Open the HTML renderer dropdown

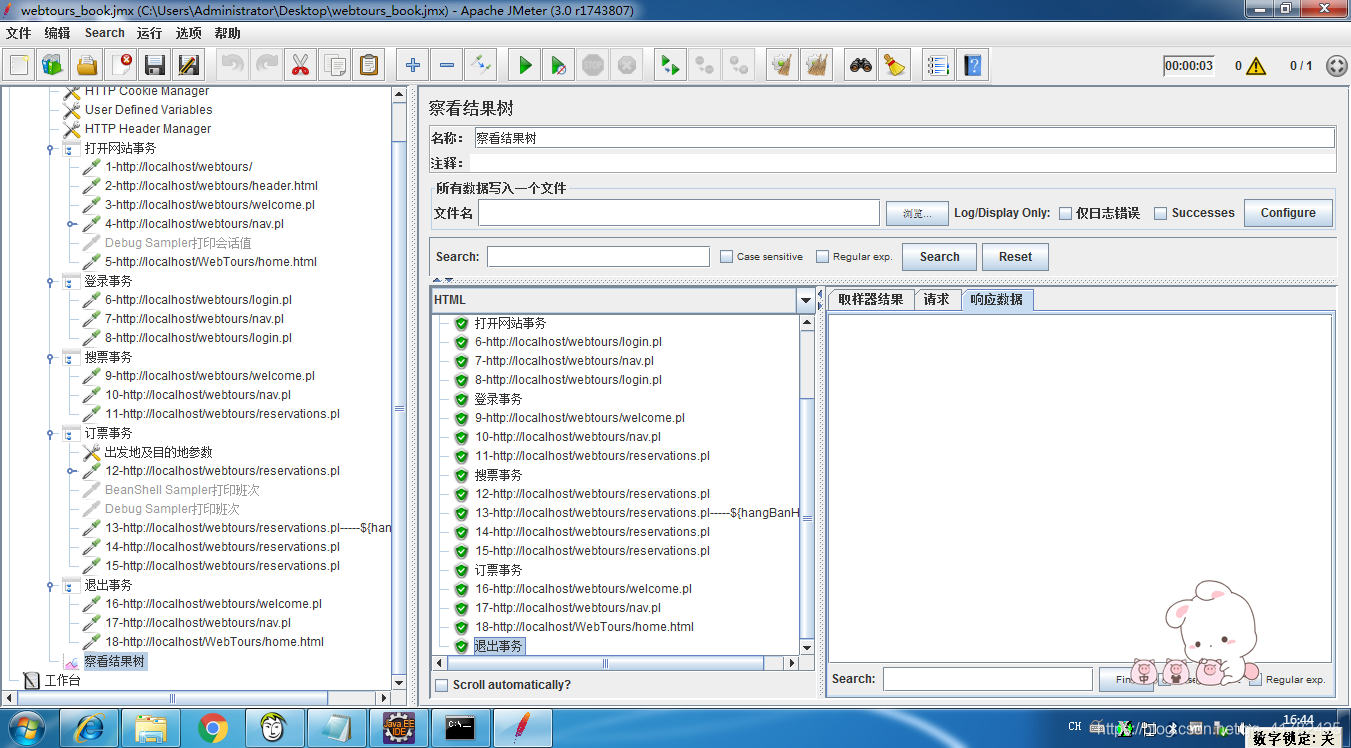coord(805,300)
